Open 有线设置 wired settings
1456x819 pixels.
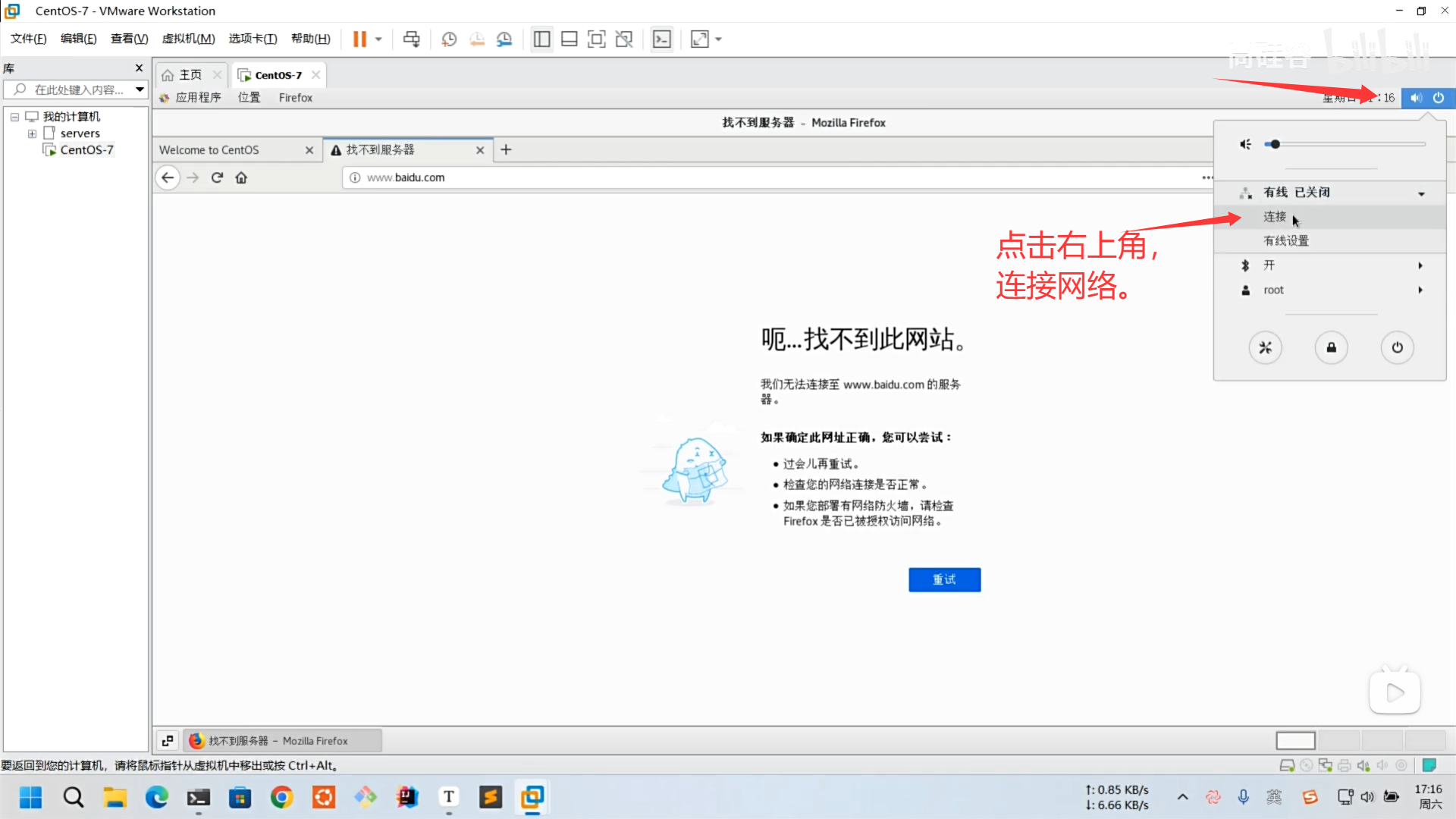click(x=1285, y=241)
